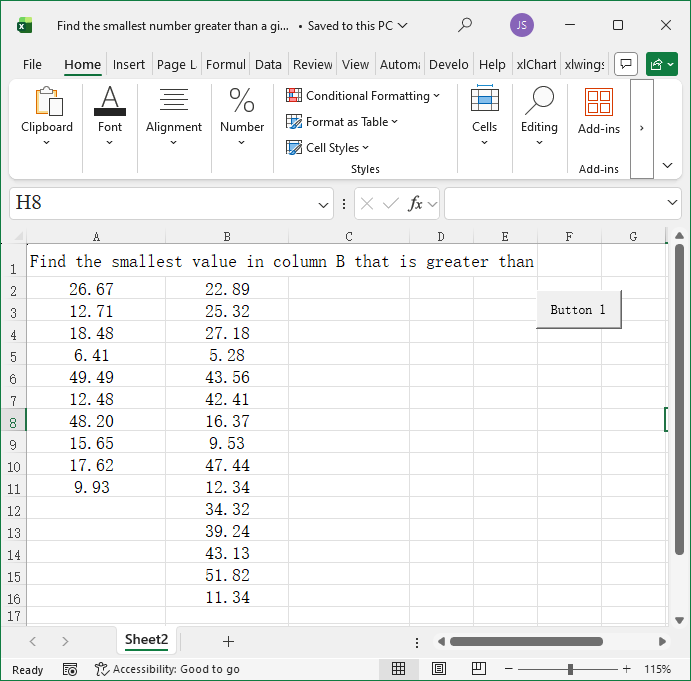The width and height of the screenshot is (691, 681).
Task: Click the Insert Function fx icon
Action: tap(415, 203)
